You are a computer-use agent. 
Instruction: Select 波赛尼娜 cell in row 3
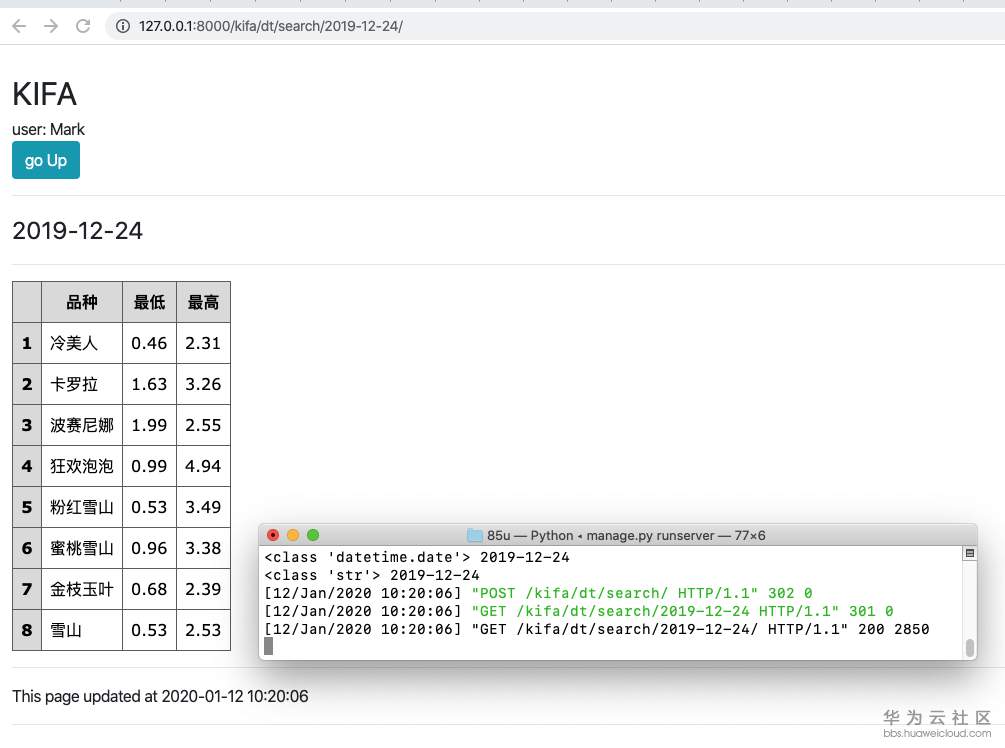[82, 425]
